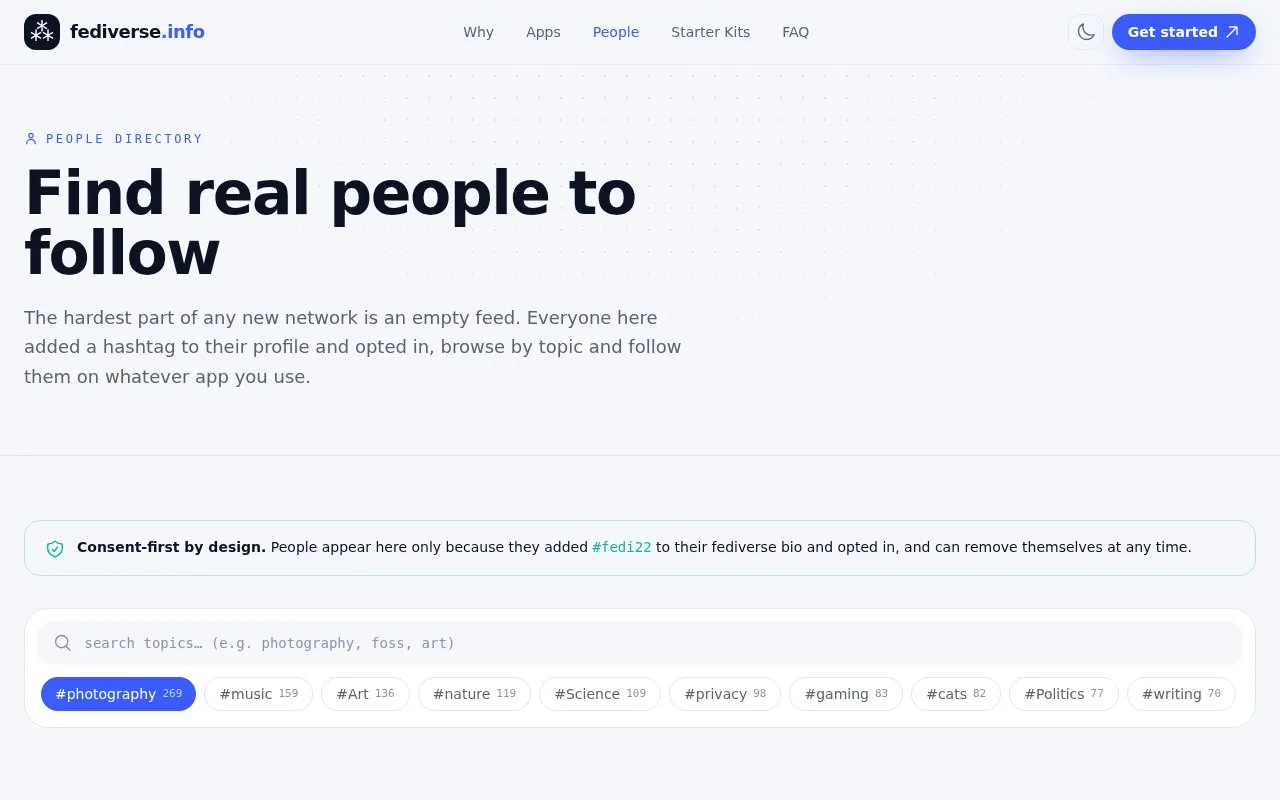
Task: Click the fediverse.info snowflake logo icon
Action: point(42,32)
